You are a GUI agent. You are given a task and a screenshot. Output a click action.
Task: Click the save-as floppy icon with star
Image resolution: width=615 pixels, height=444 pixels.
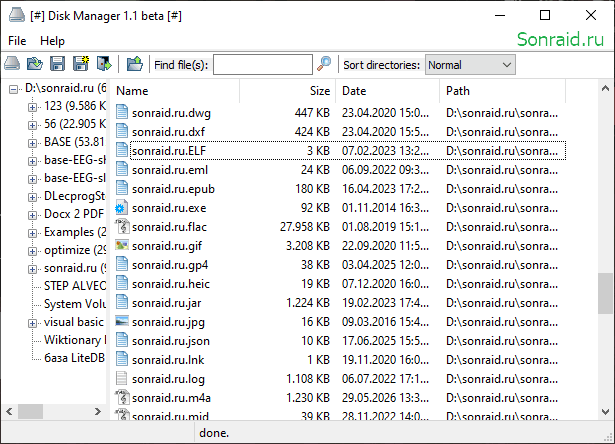point(81,64)
